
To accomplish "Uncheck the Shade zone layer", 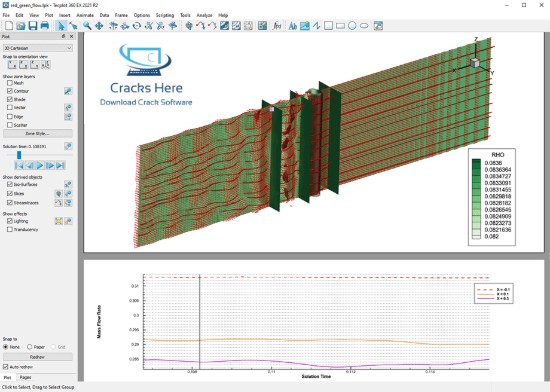I will 9,100.
